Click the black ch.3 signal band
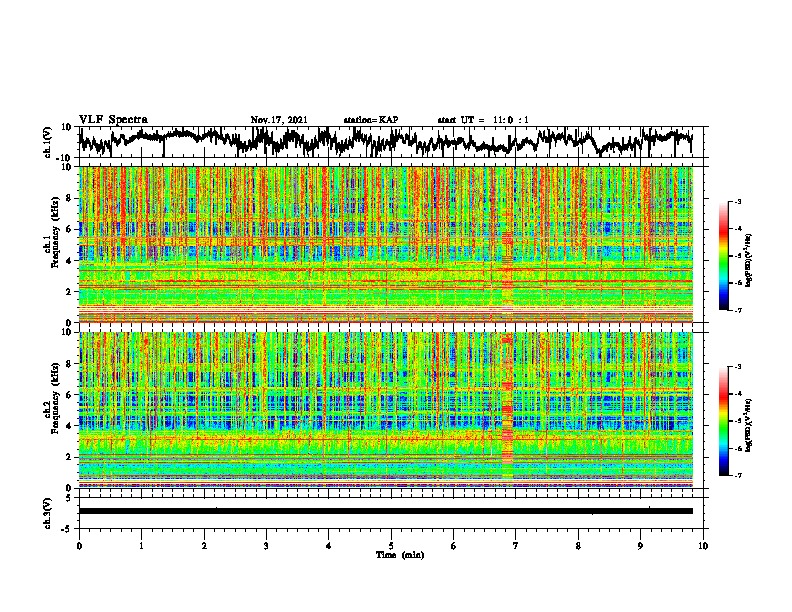 point(385,511)
